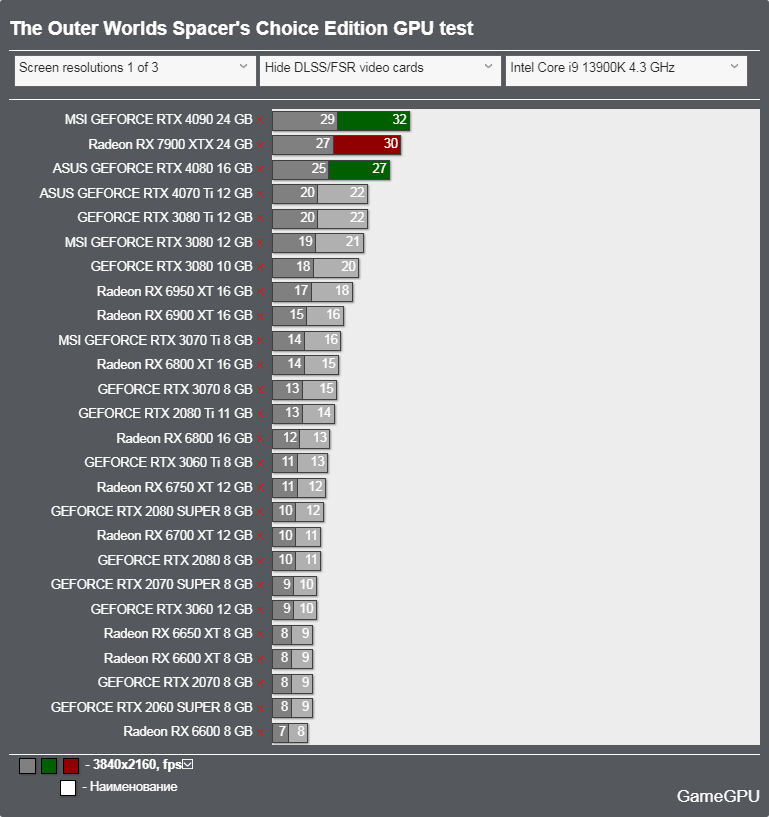Remove ASUS GEFORCE RTX 4070 Ti via red X
The height and width of the screenshot is (817, 769).
(260, 194)
